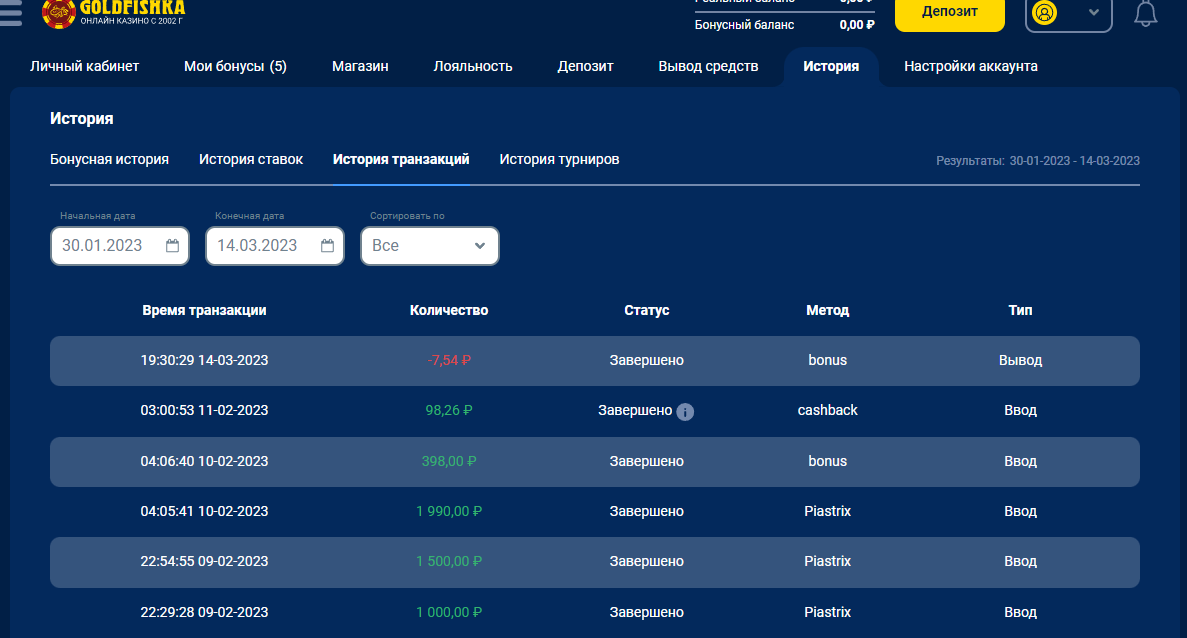Screen dimensions: 1187x638
Task: Click the Время транзакции column header
Action: point(204,310)
